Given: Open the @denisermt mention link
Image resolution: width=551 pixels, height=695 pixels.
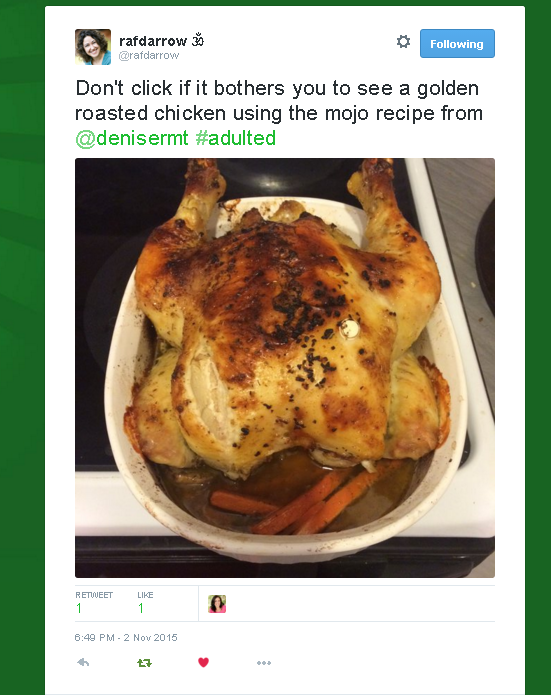Looking at the screenshot, I should click(132, 138).
